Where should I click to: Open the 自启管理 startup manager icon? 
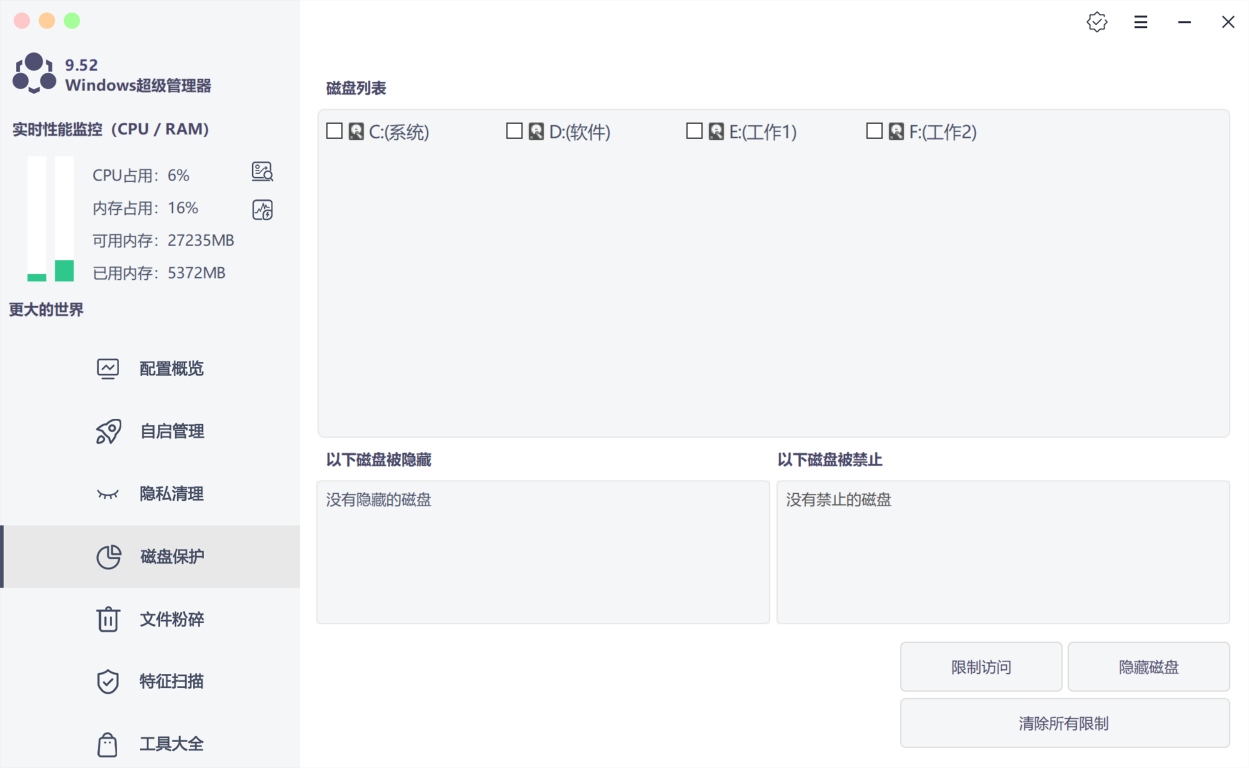(107, 431)
